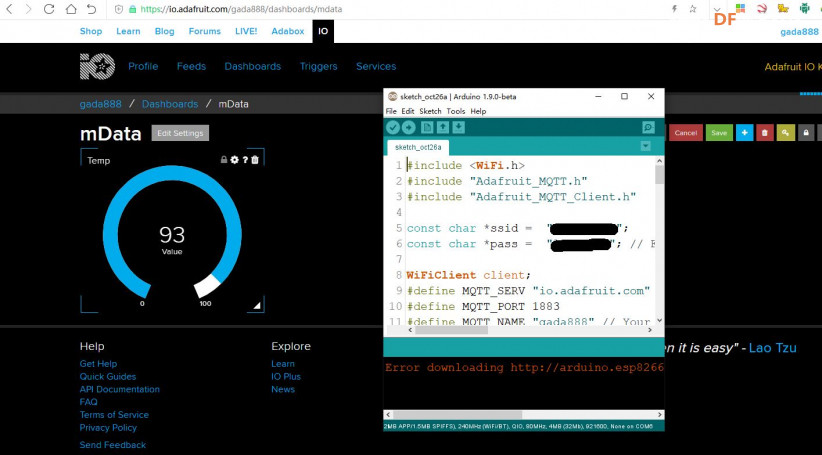Open a sketch with the up-arrow icon

(x=443, y=127)
